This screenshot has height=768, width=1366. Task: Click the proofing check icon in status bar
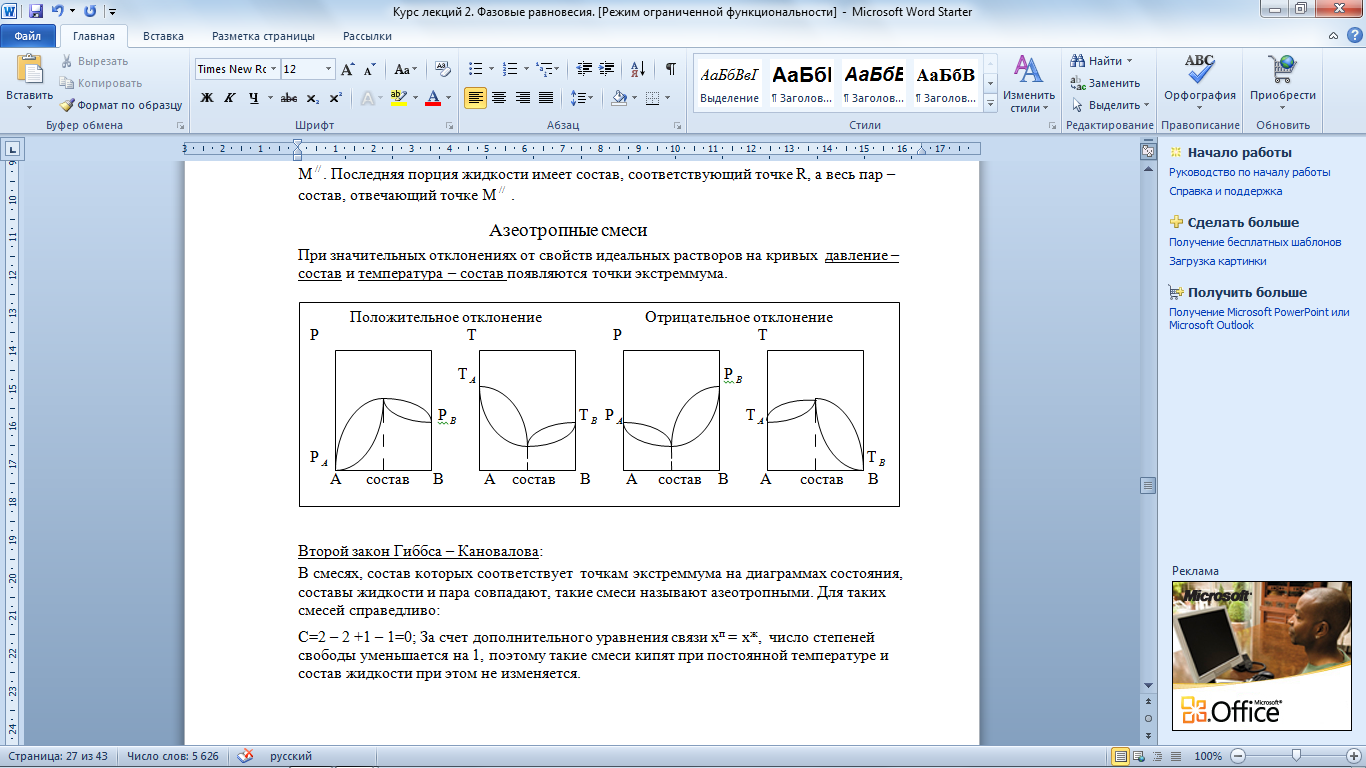(x=245, y=756)
